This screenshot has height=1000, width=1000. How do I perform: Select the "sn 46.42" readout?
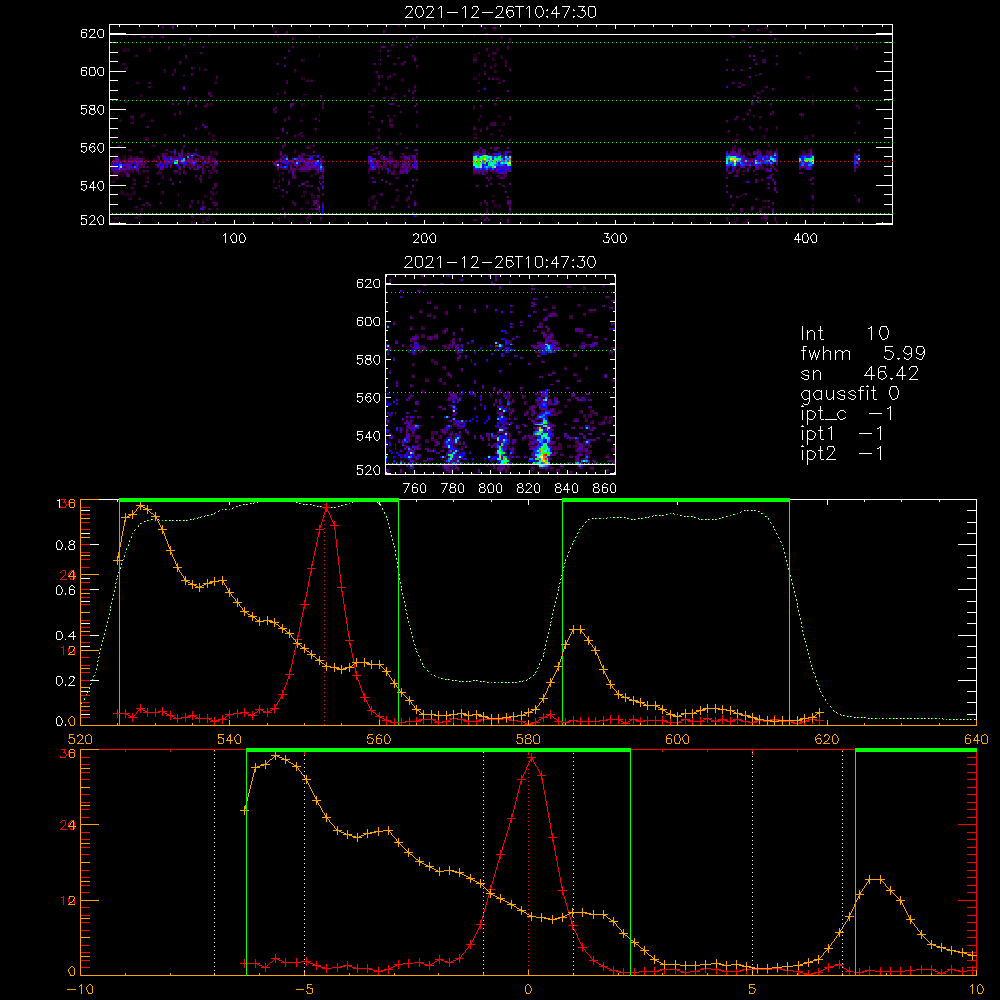click(860, 373)
